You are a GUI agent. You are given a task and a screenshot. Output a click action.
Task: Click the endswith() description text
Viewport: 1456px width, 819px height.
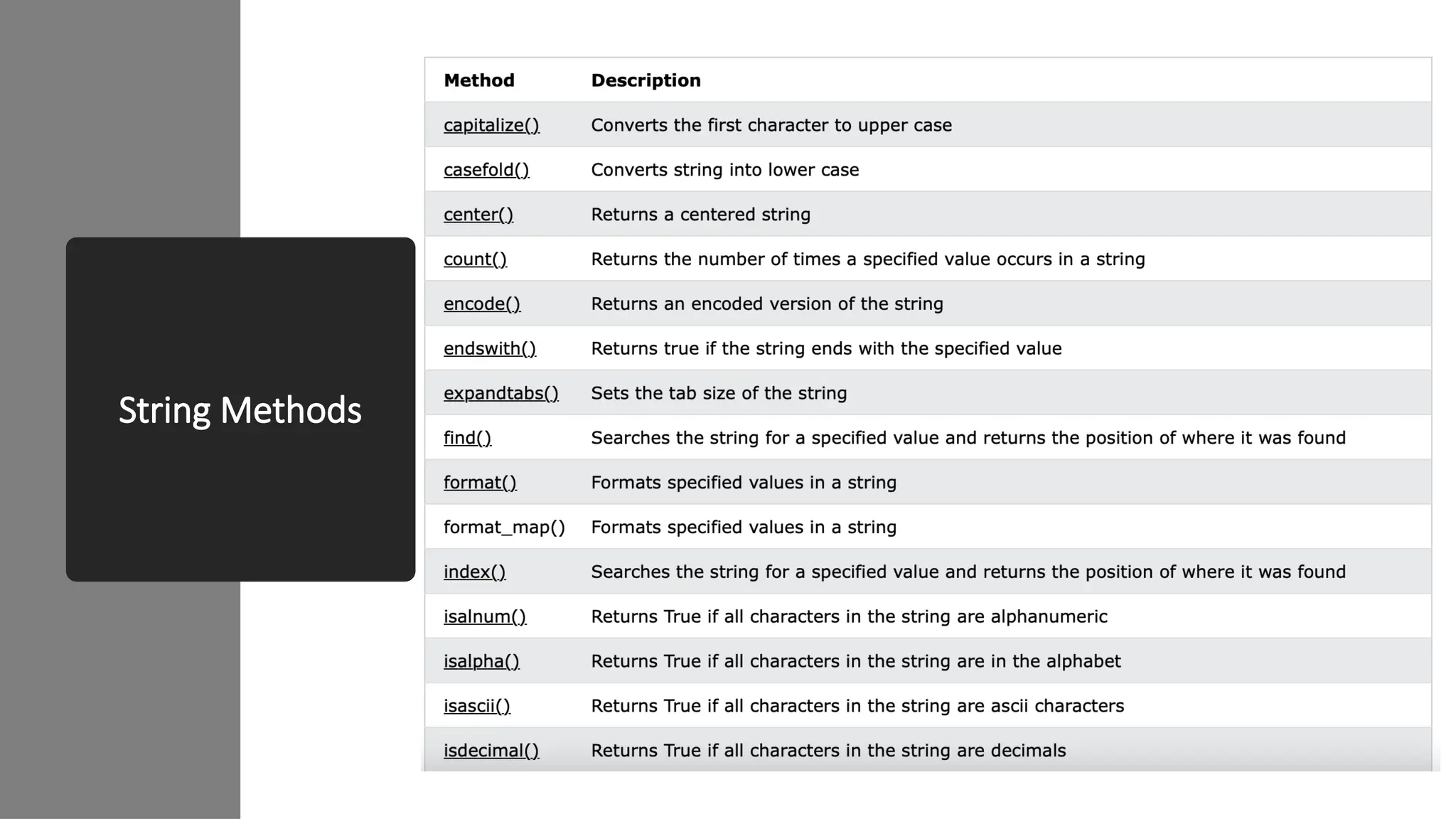826,348
